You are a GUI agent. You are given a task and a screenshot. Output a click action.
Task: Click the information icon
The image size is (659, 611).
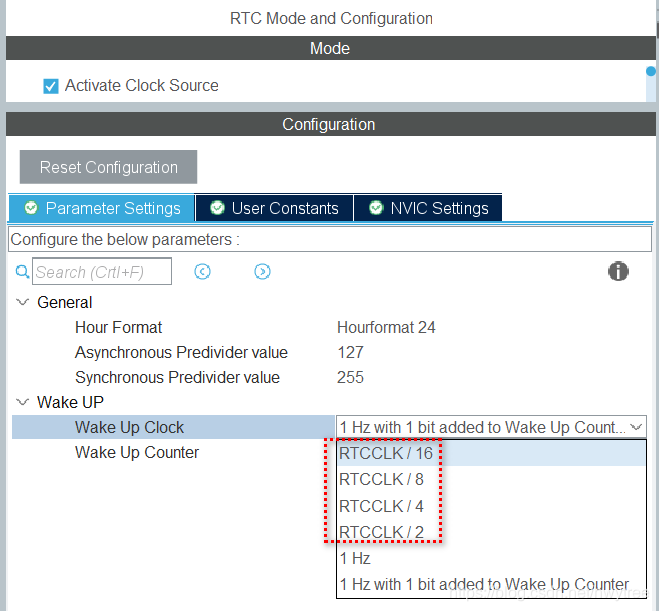(618, 271)
